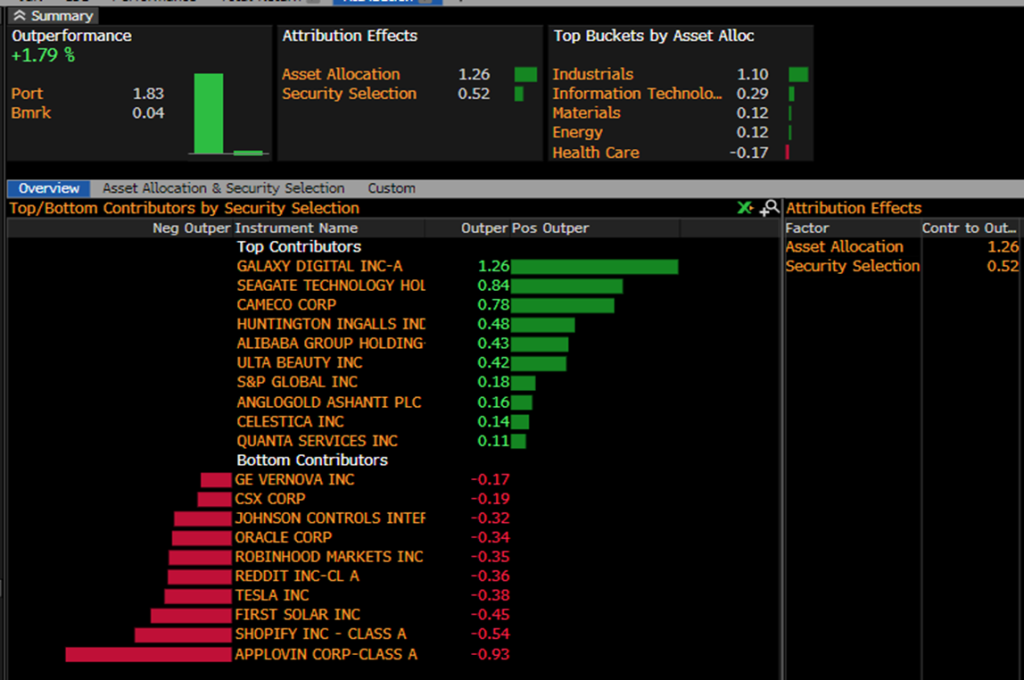Switch to the Overview tab
Screen dimensions: 1024x680
(48, 188)
